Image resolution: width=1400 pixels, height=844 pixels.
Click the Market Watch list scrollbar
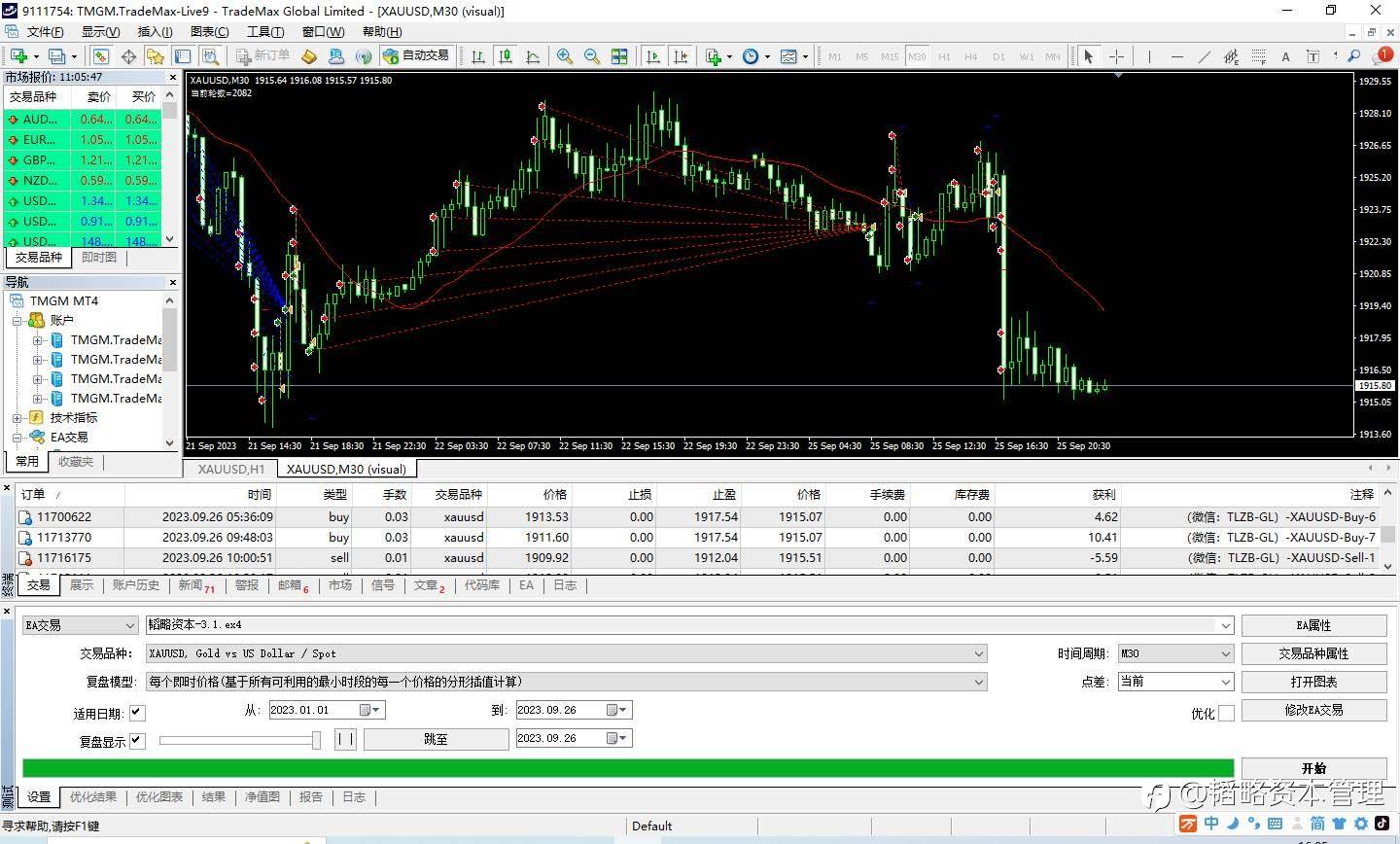coord(170,166)
